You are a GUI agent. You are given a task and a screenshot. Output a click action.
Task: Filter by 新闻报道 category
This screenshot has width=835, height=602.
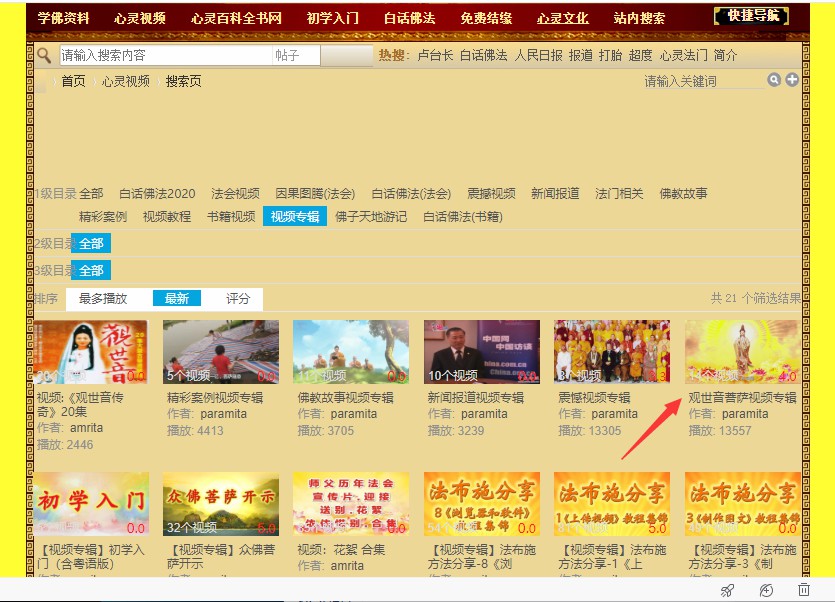(555, 193)
